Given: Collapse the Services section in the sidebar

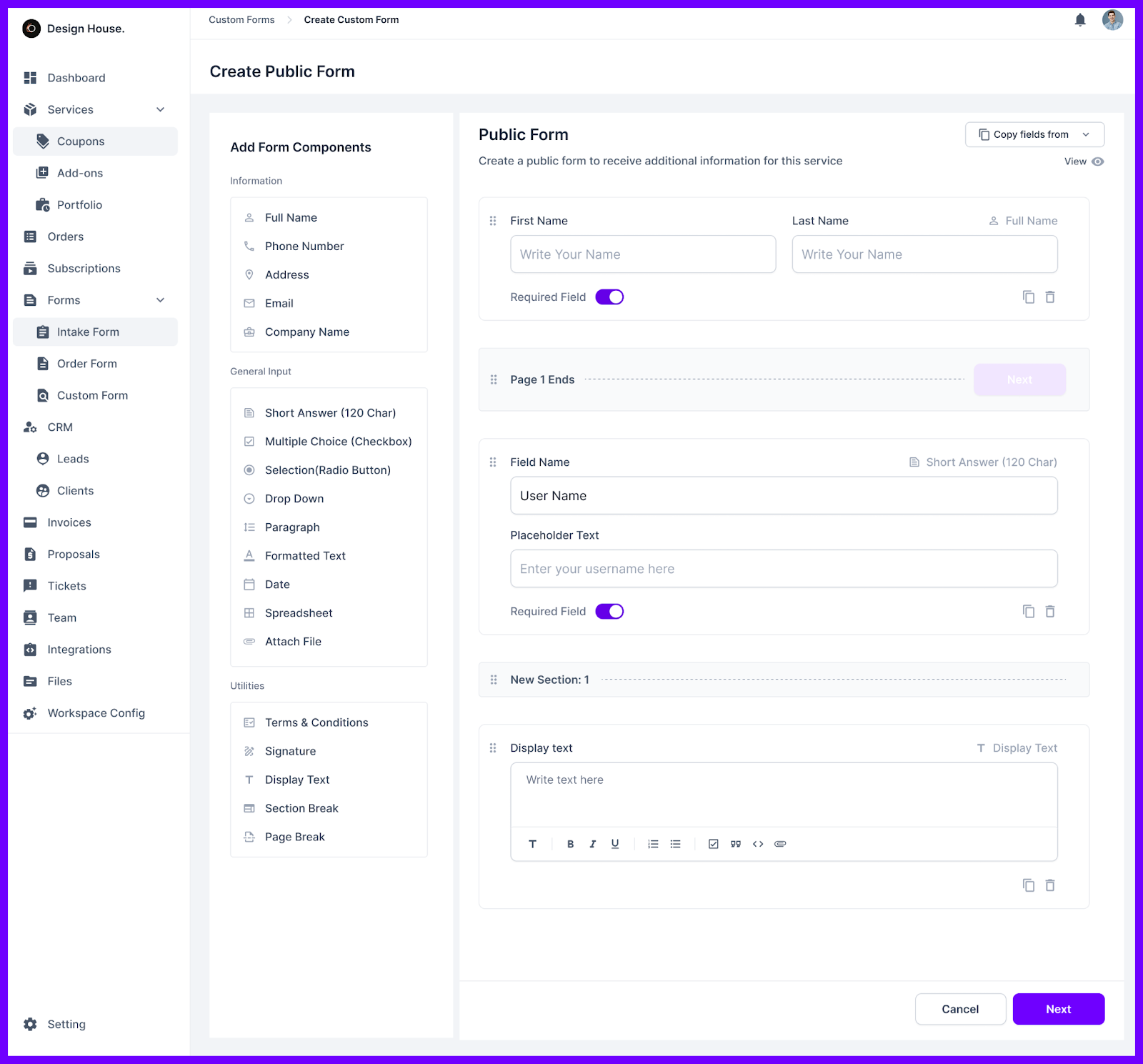Looking at the screenshot, I should point(161,109).
